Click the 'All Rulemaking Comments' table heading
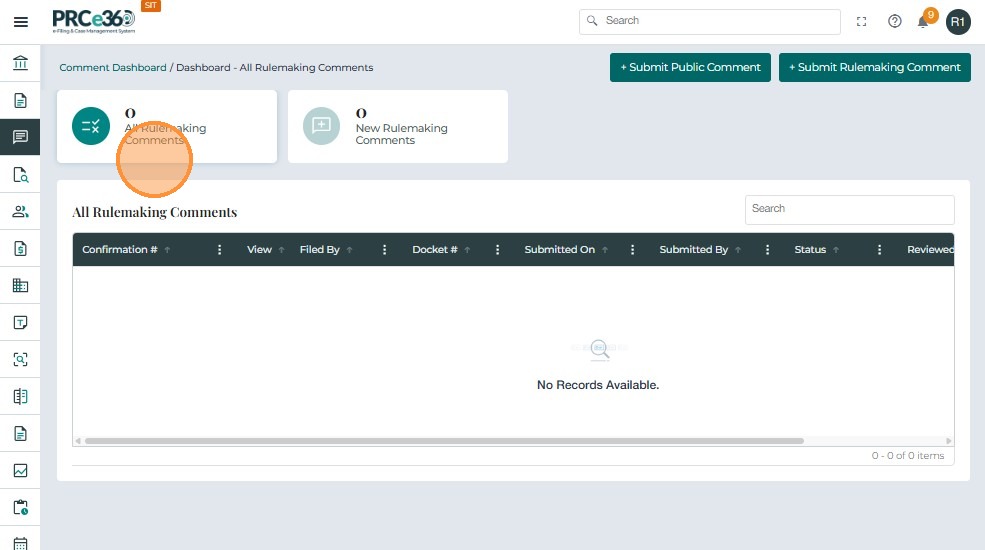This screenshot has width=985, height=550. click(x=155, y=212)
